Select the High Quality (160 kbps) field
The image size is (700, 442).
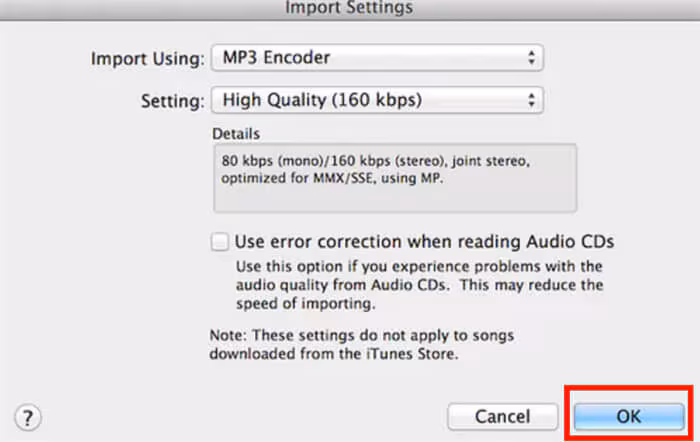[321, 100]
